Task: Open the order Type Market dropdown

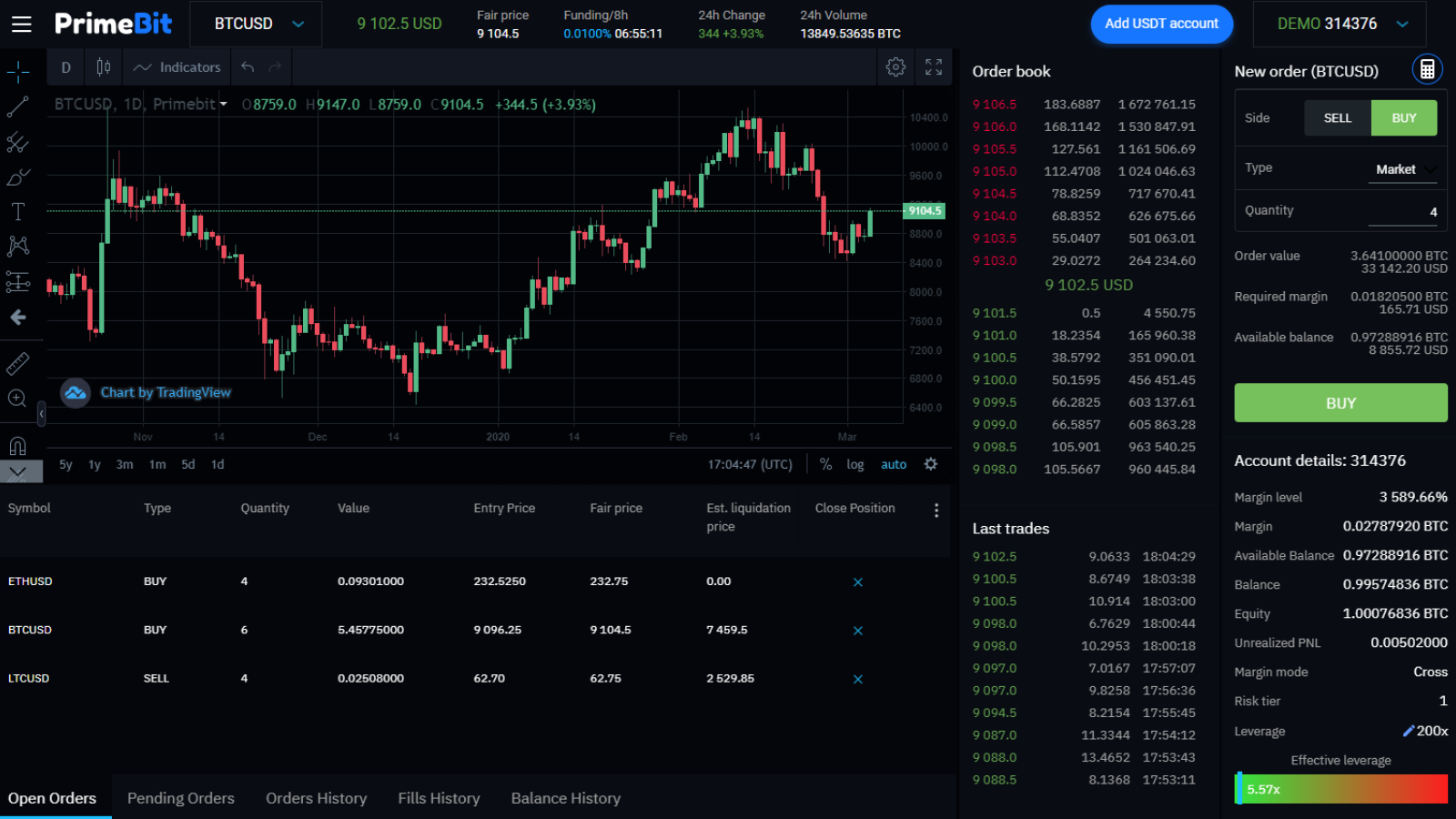Action: [x=1402, y=169]
